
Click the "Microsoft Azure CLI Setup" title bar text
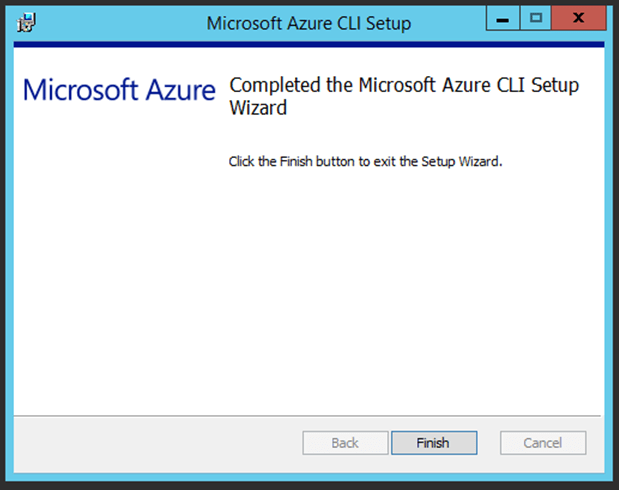point(308,21)
